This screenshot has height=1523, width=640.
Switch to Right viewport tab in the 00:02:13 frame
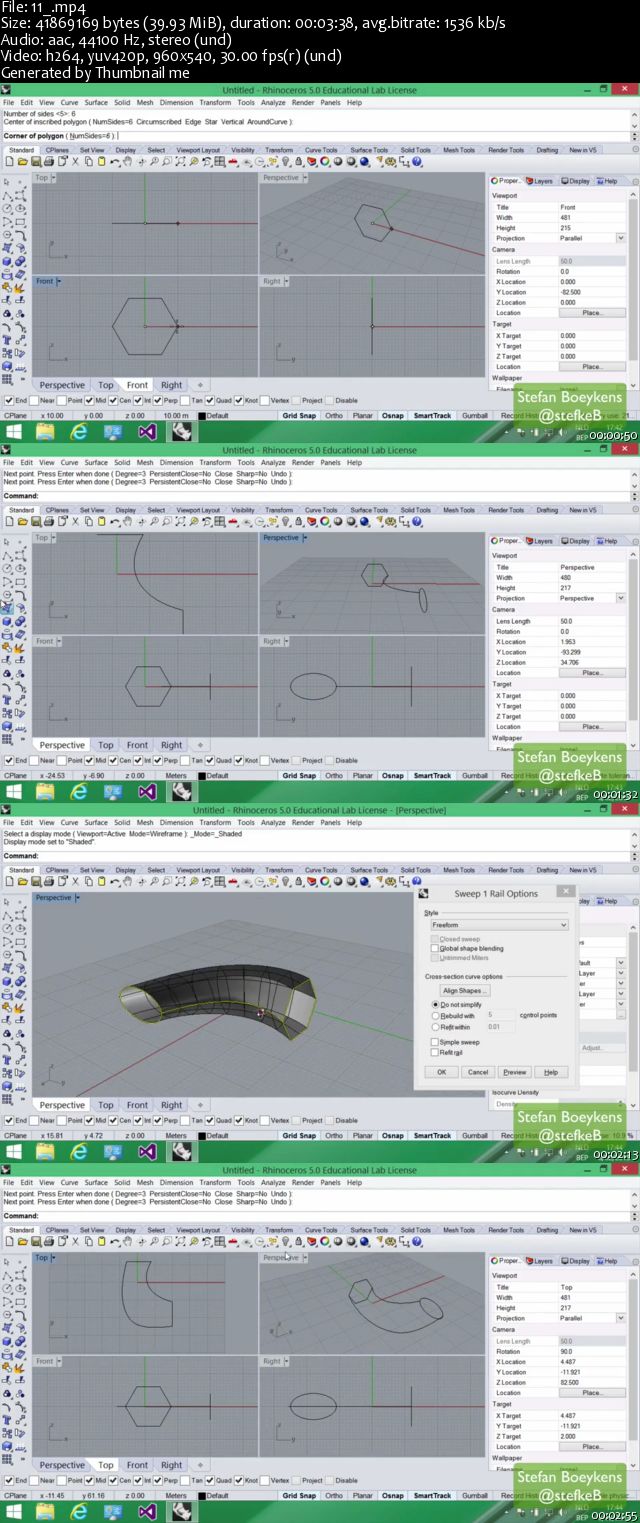click(172, 1105)
